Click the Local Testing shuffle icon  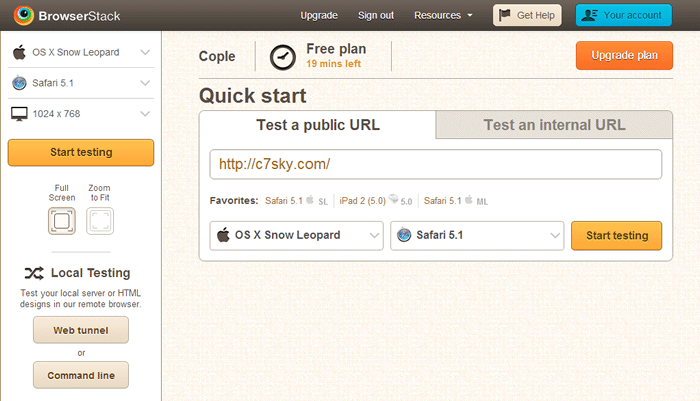pos(34,273)
